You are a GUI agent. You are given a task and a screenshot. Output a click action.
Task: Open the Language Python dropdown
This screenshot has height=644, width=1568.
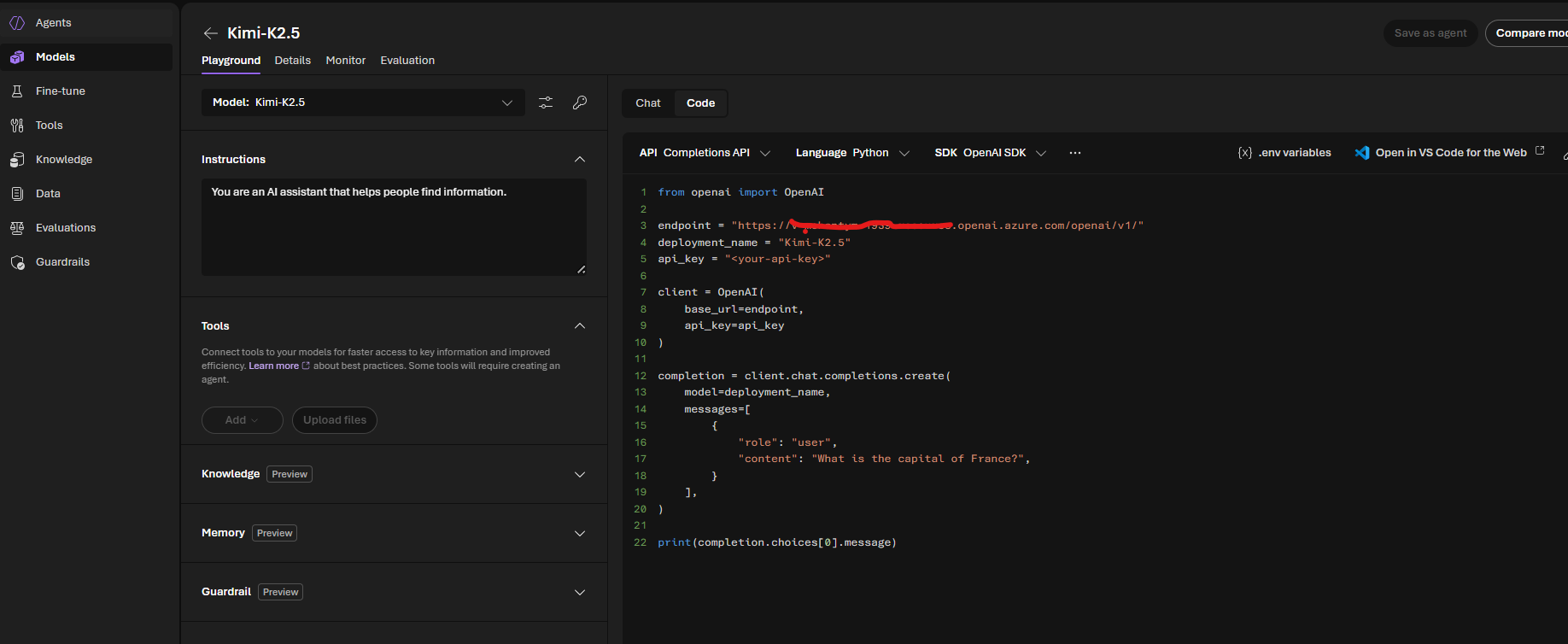pyautogui.click(x=852, y=153)
